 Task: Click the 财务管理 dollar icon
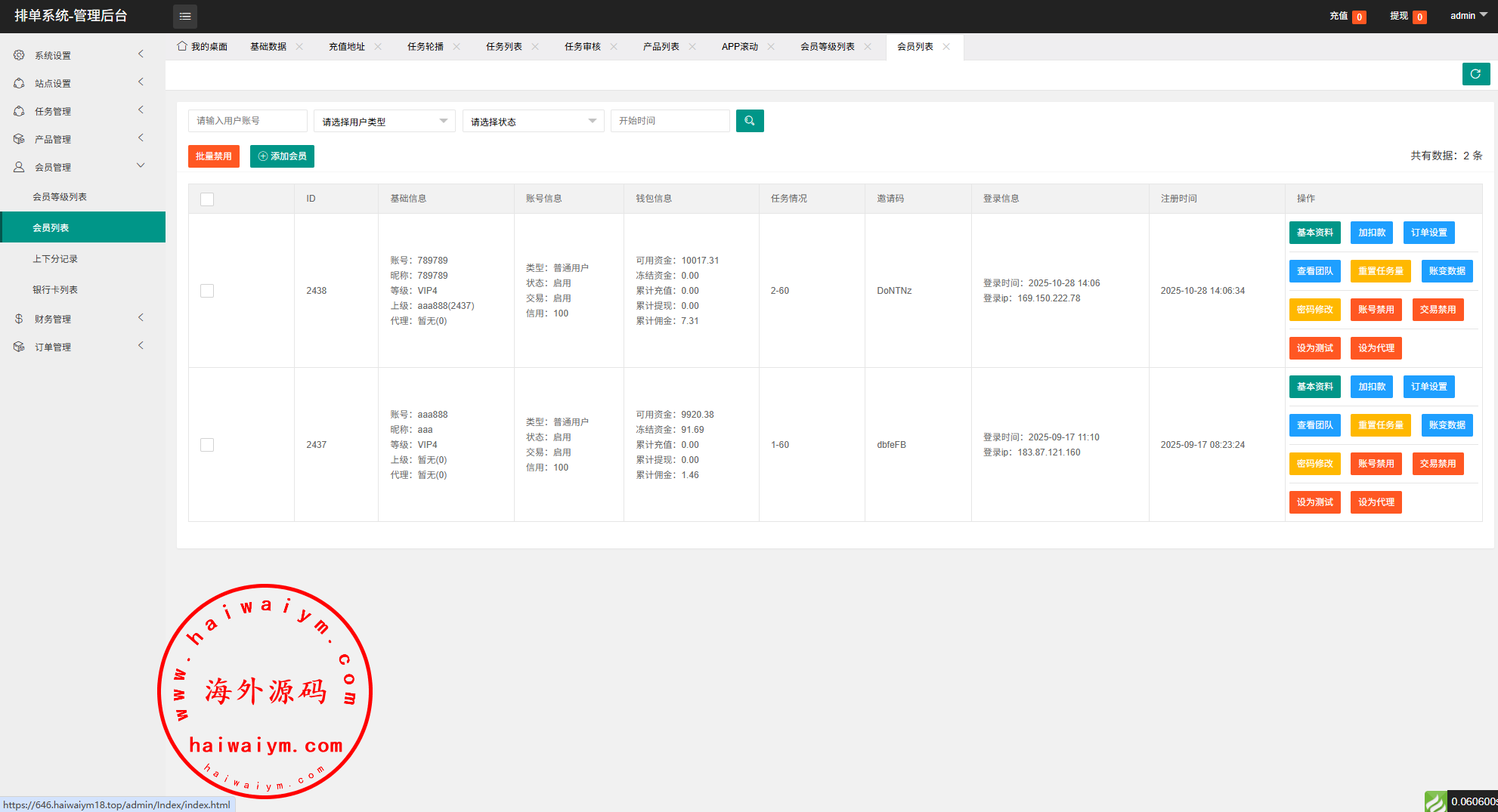(19, 319)
